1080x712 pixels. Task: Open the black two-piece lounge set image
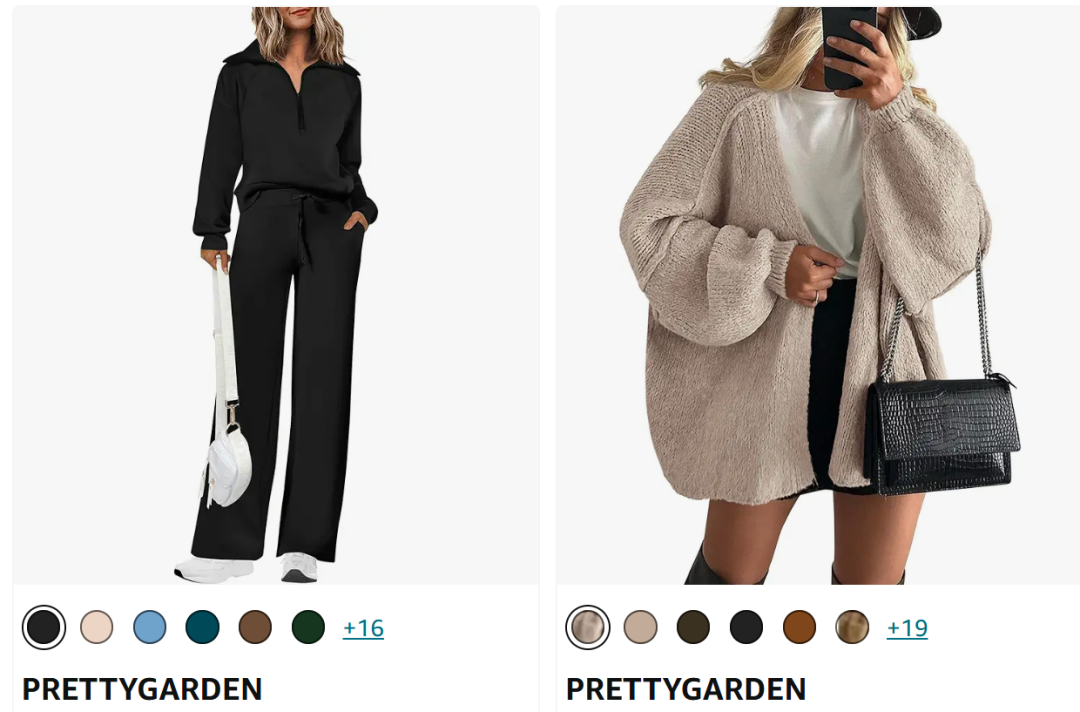point(276,296)
